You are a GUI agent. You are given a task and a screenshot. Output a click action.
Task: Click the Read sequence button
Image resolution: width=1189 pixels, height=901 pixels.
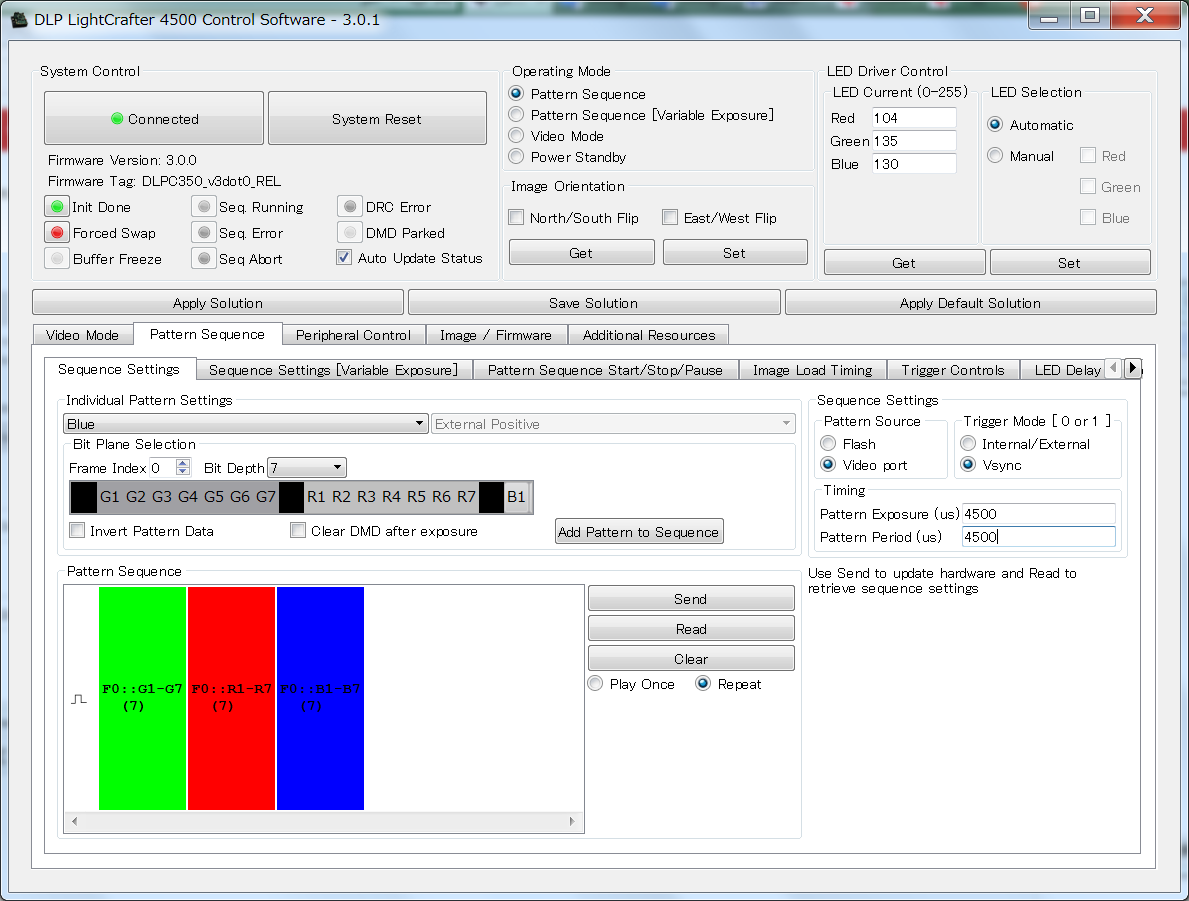[x=691, y=629]
